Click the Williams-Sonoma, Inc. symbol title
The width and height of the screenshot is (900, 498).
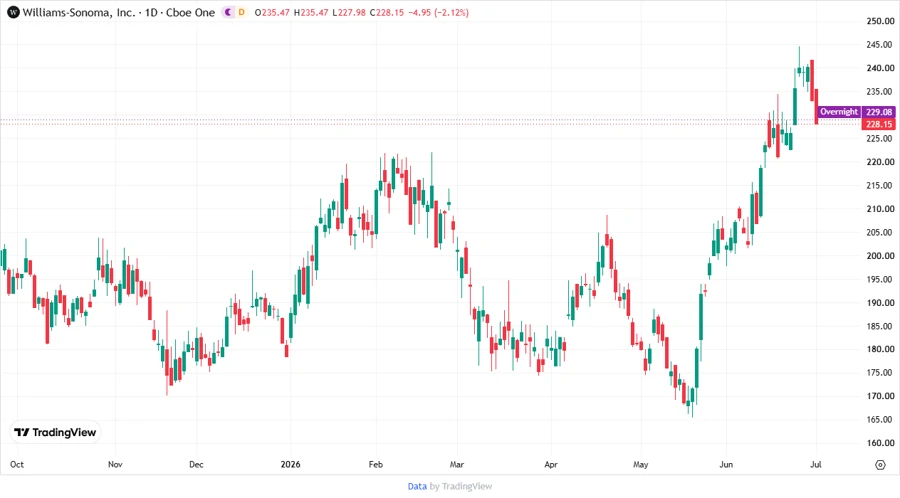coord(79,12)
